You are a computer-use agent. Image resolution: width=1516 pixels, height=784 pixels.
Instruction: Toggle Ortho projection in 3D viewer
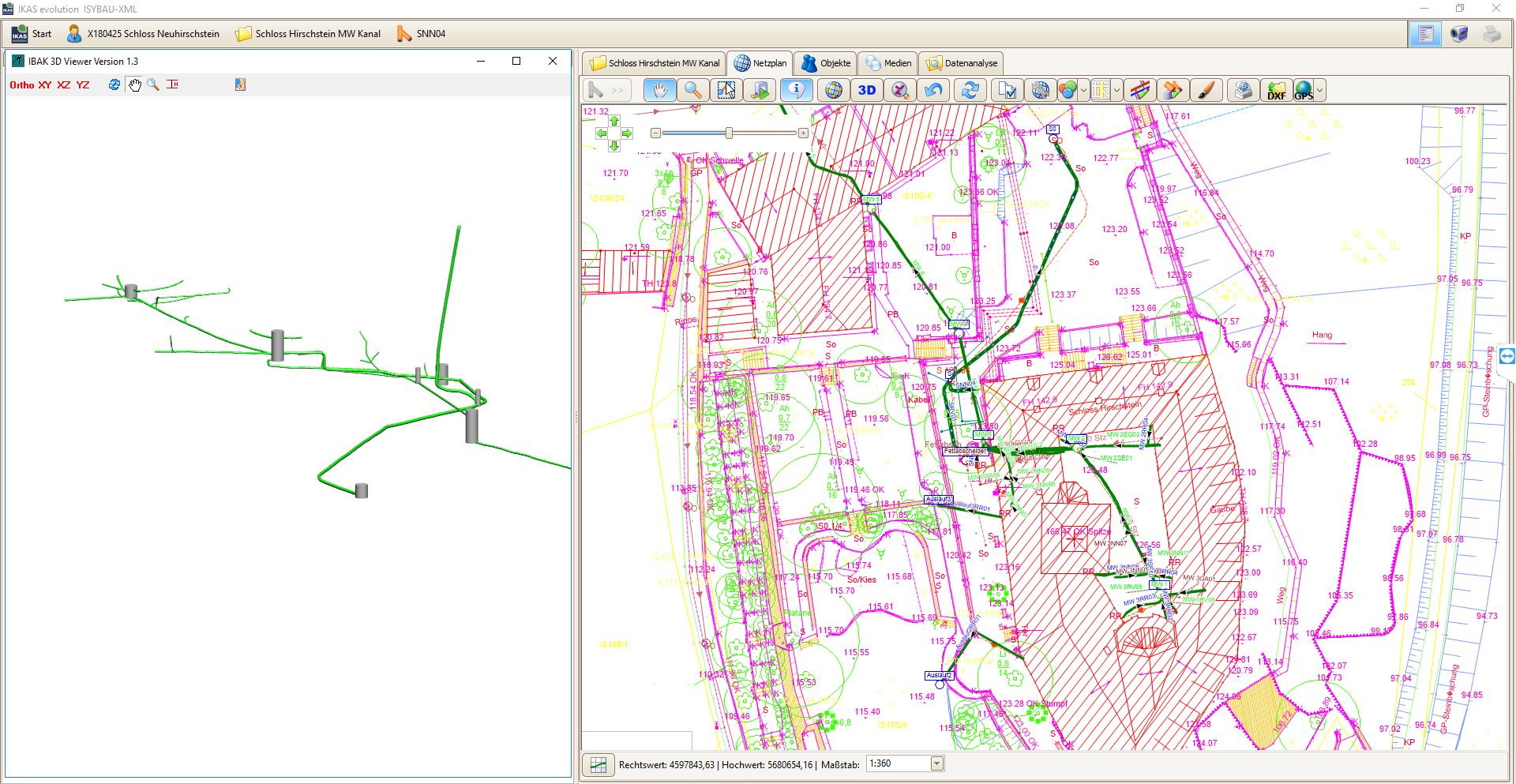(21, 84)
